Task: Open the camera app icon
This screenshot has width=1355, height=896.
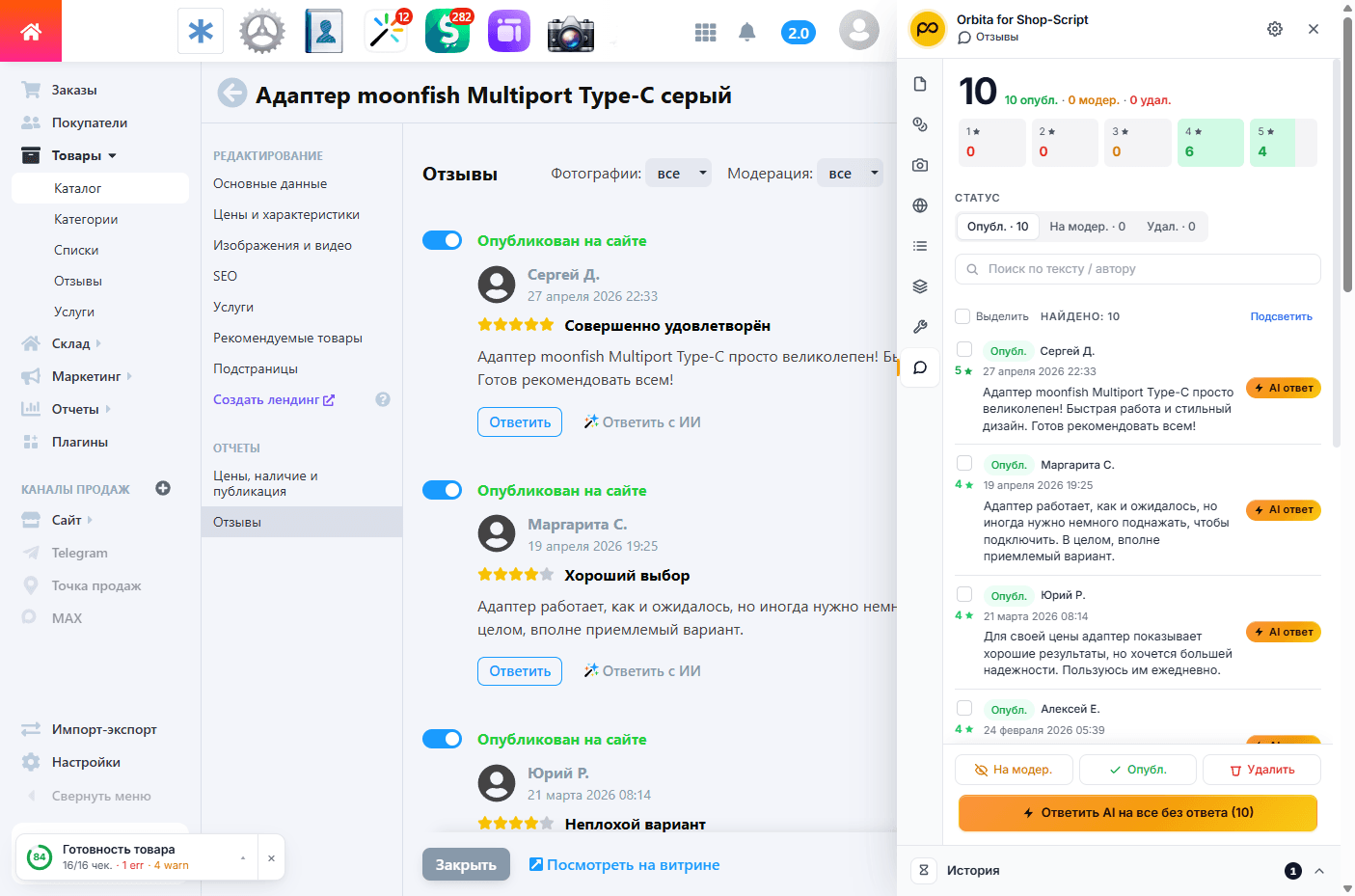Action: pos(571,33)
